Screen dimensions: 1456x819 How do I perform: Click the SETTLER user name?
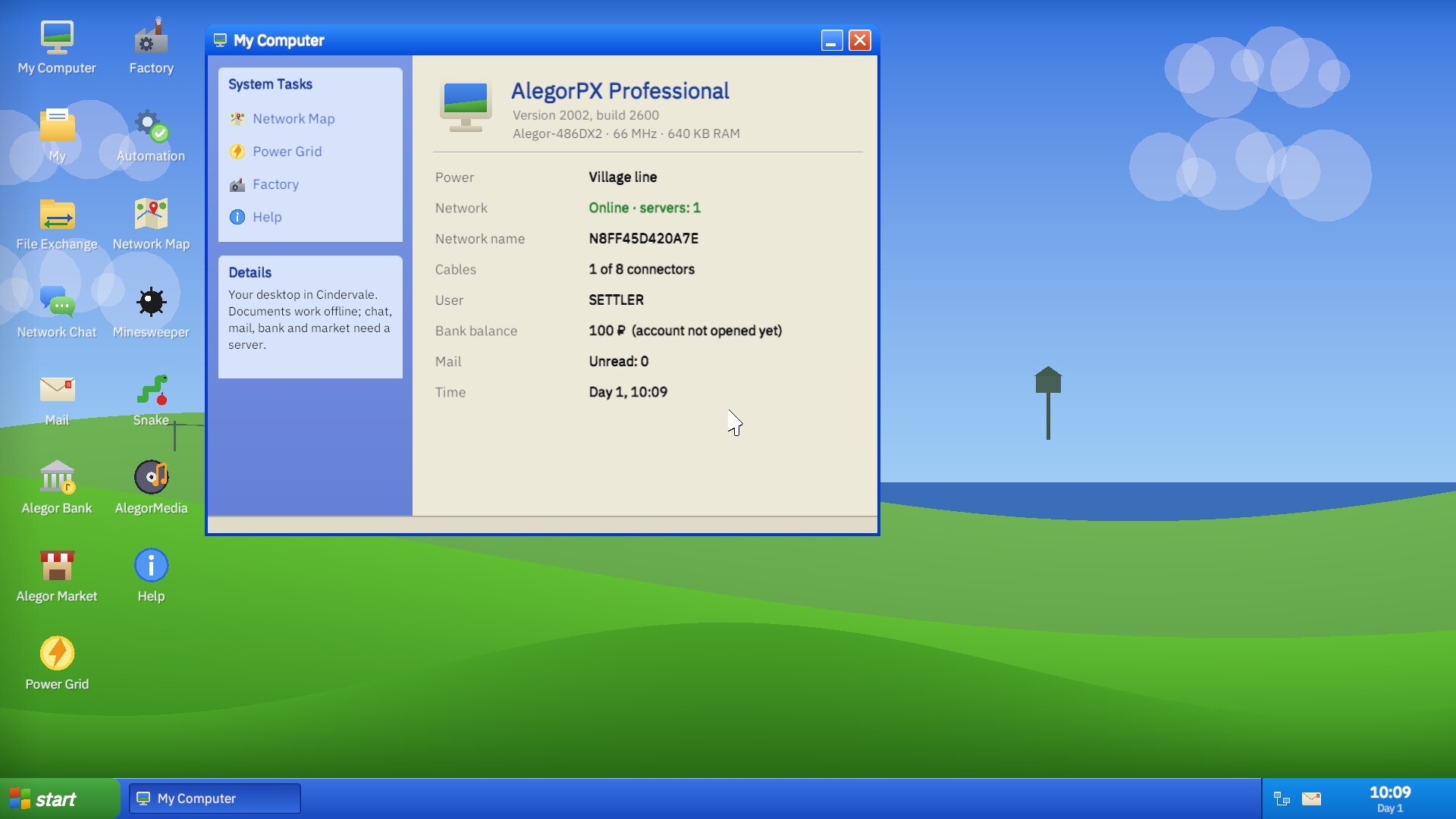coord(616,300)
